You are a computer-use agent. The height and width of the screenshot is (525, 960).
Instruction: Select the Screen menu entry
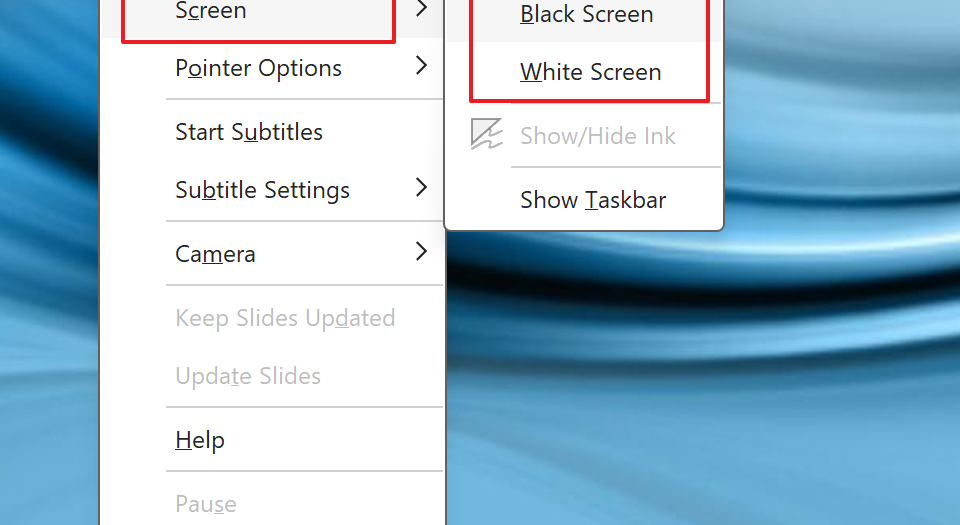(x=210, y=12)
